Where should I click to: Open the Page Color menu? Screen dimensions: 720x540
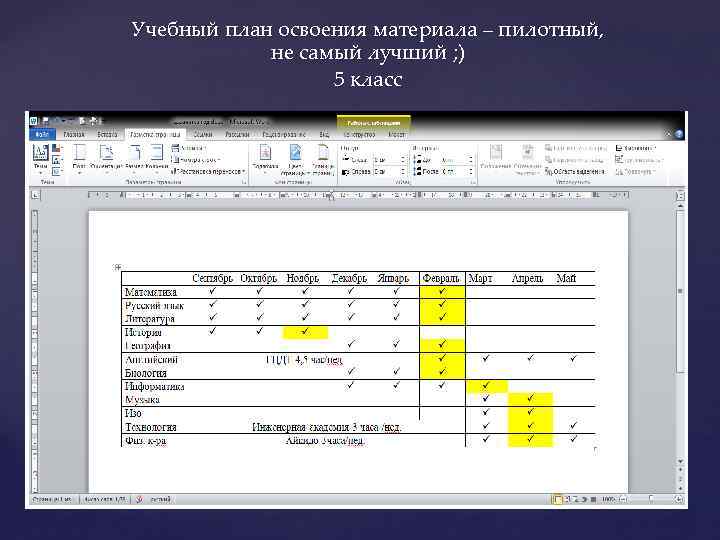[295, 158]
